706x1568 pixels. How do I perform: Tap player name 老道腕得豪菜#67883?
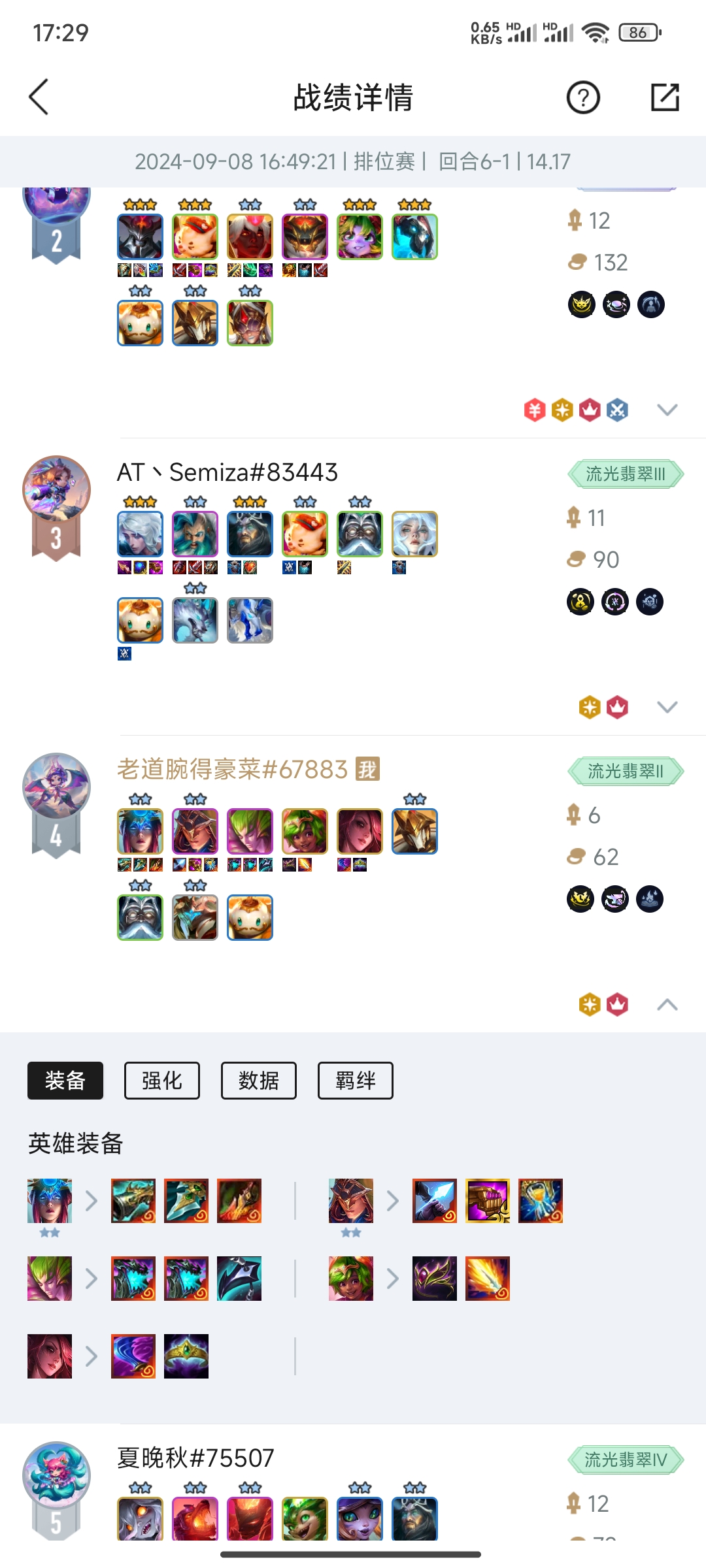[232, 770]
